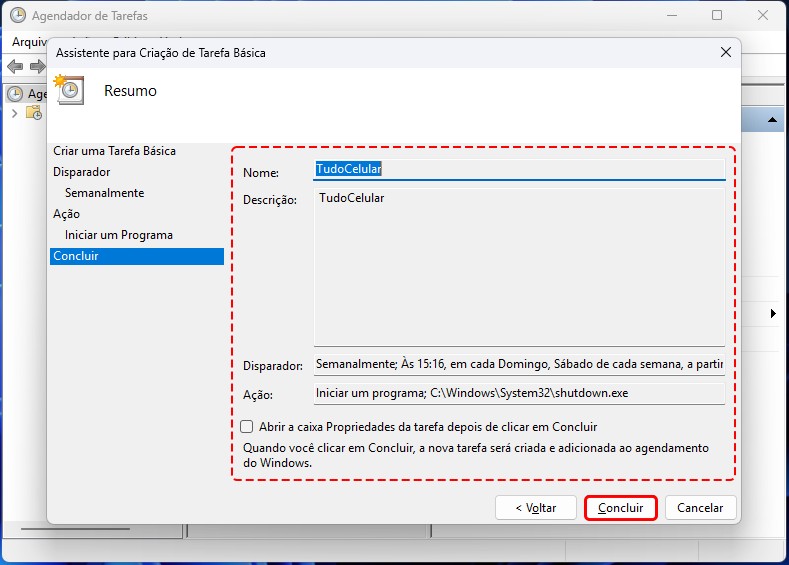Screen dimensions: 789x565
Task: Go to the Semanalmente wizard step
Action: tap(104, 193)
